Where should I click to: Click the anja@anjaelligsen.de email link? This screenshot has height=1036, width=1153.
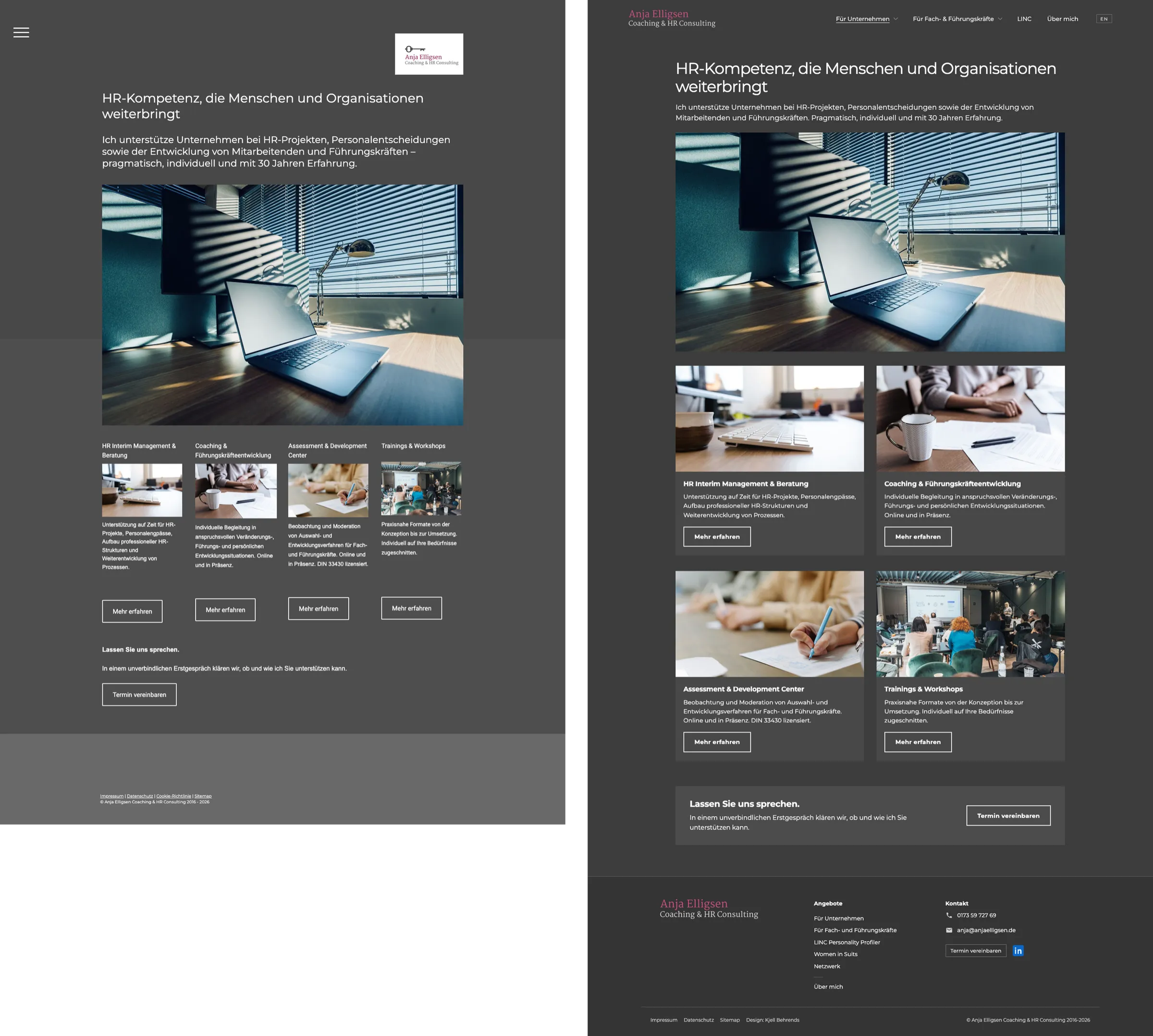[986, 930]
